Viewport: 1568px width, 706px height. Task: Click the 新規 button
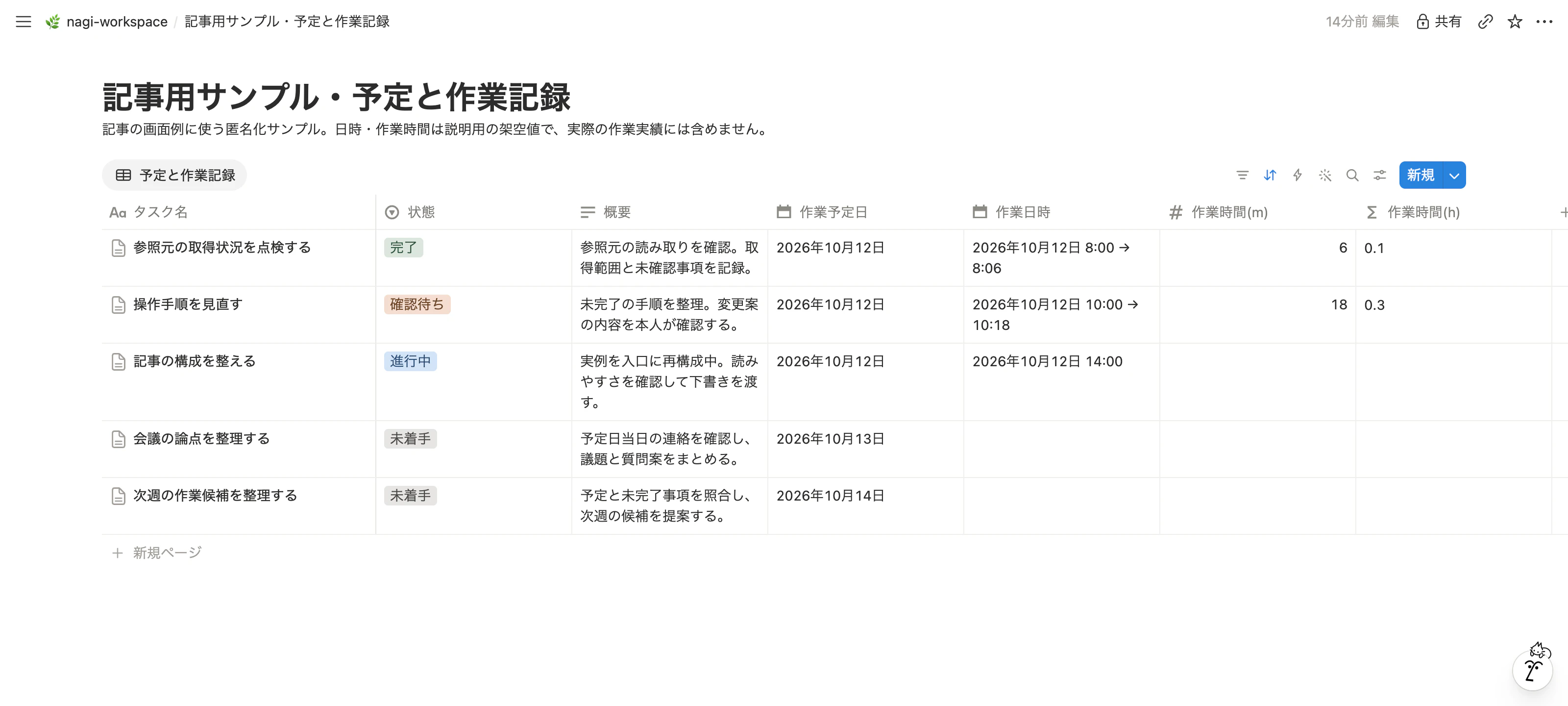(1421, 176)
